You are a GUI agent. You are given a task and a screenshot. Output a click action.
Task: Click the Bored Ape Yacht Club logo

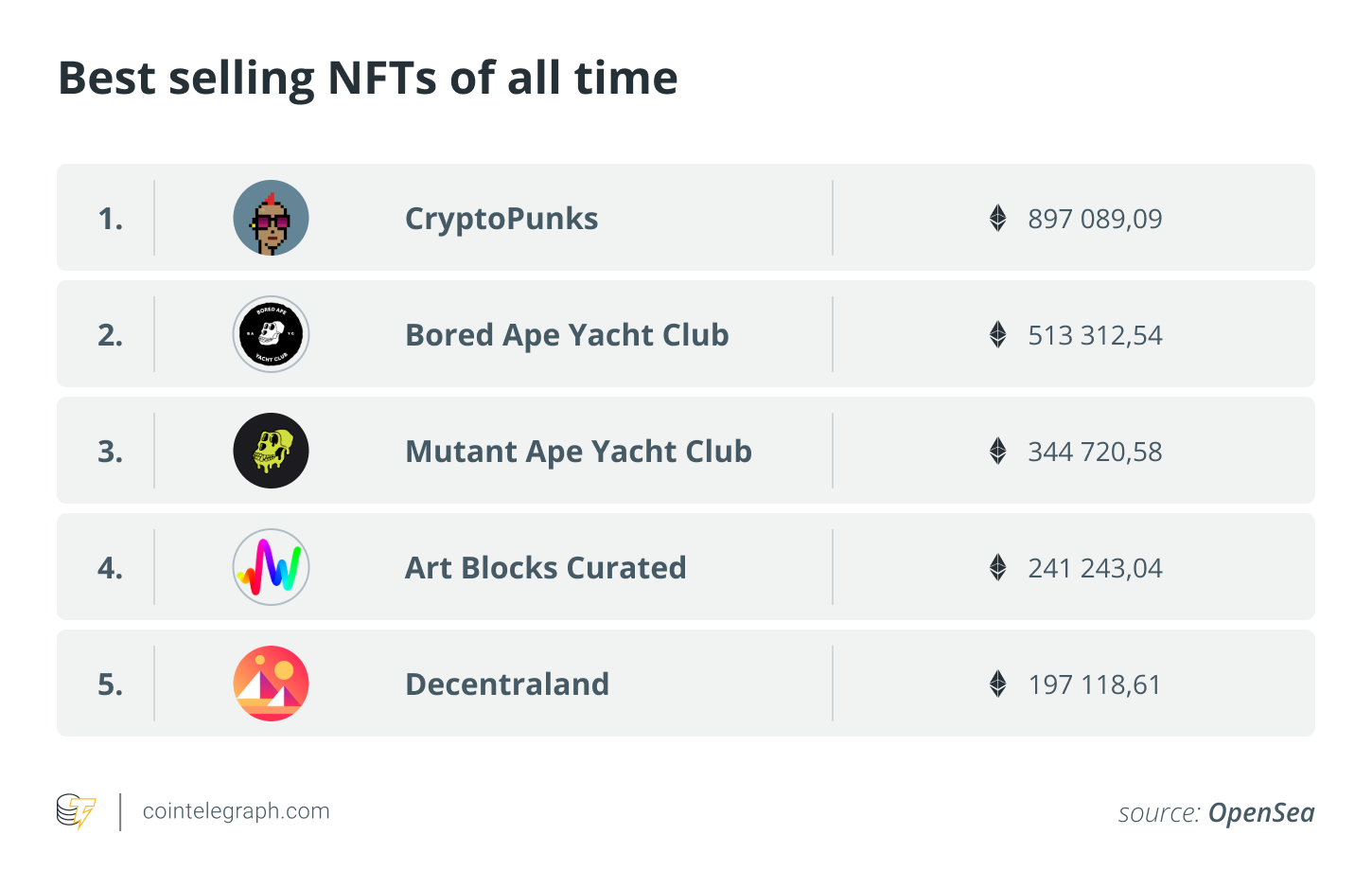click(271, 334)
